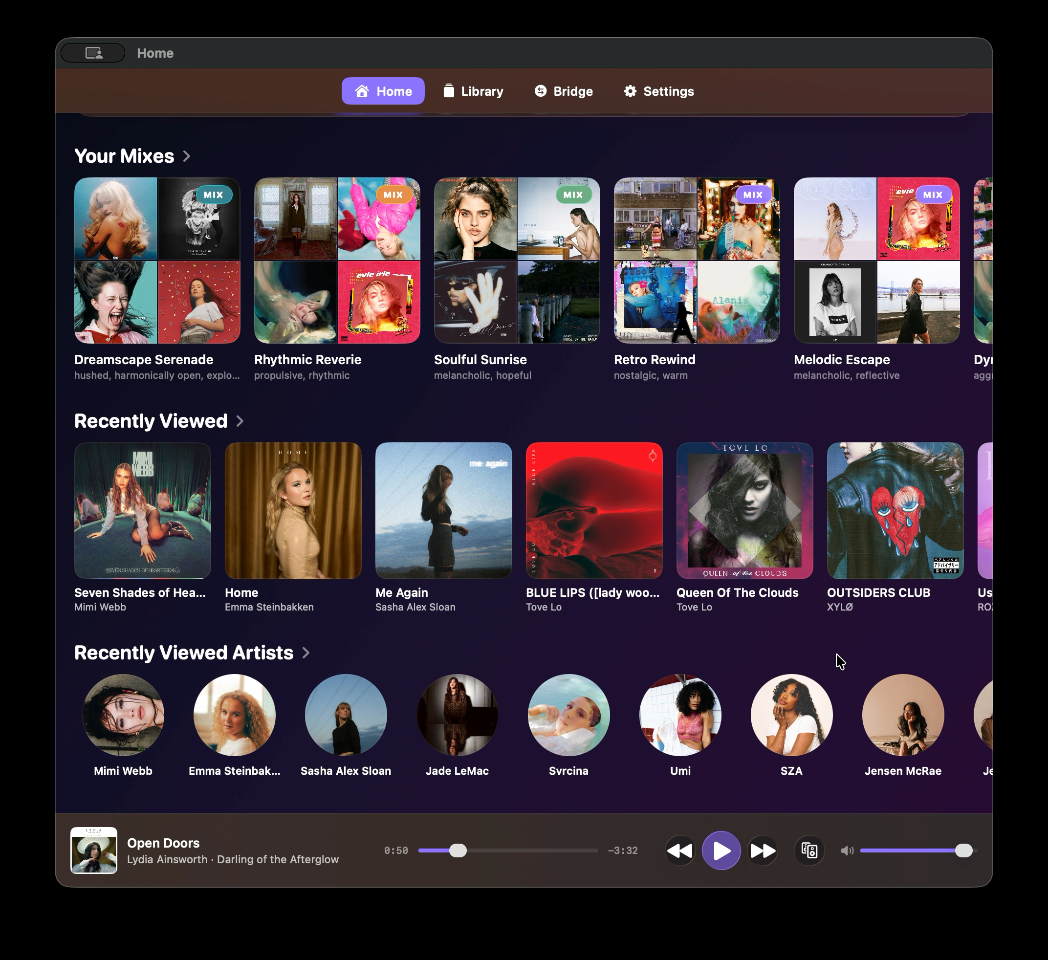Click the 0:50 elapsed time label
This screenshot has width=1048, height=960.
point(396,850)
